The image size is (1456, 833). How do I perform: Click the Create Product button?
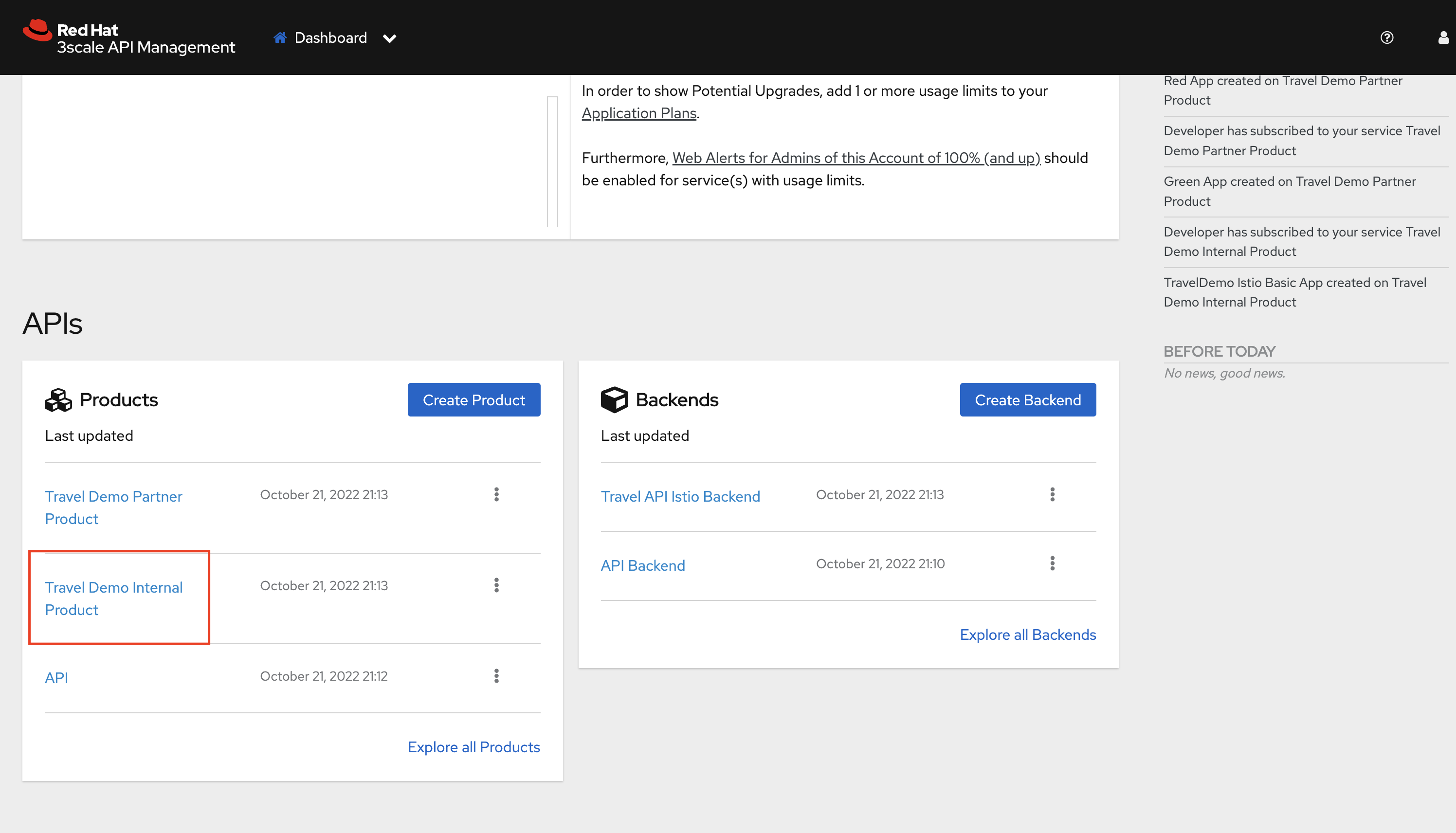click(x=474, y=399)
